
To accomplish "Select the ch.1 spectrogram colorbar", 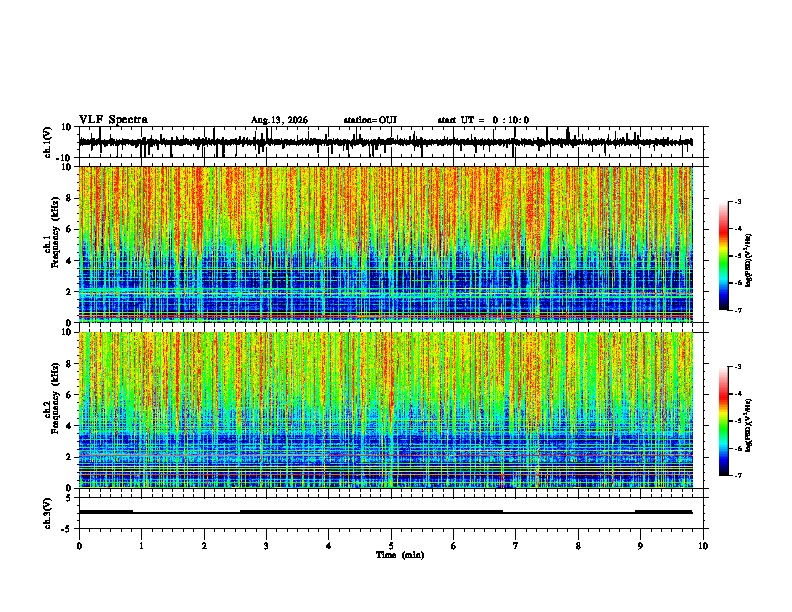I will click(724, 256).
